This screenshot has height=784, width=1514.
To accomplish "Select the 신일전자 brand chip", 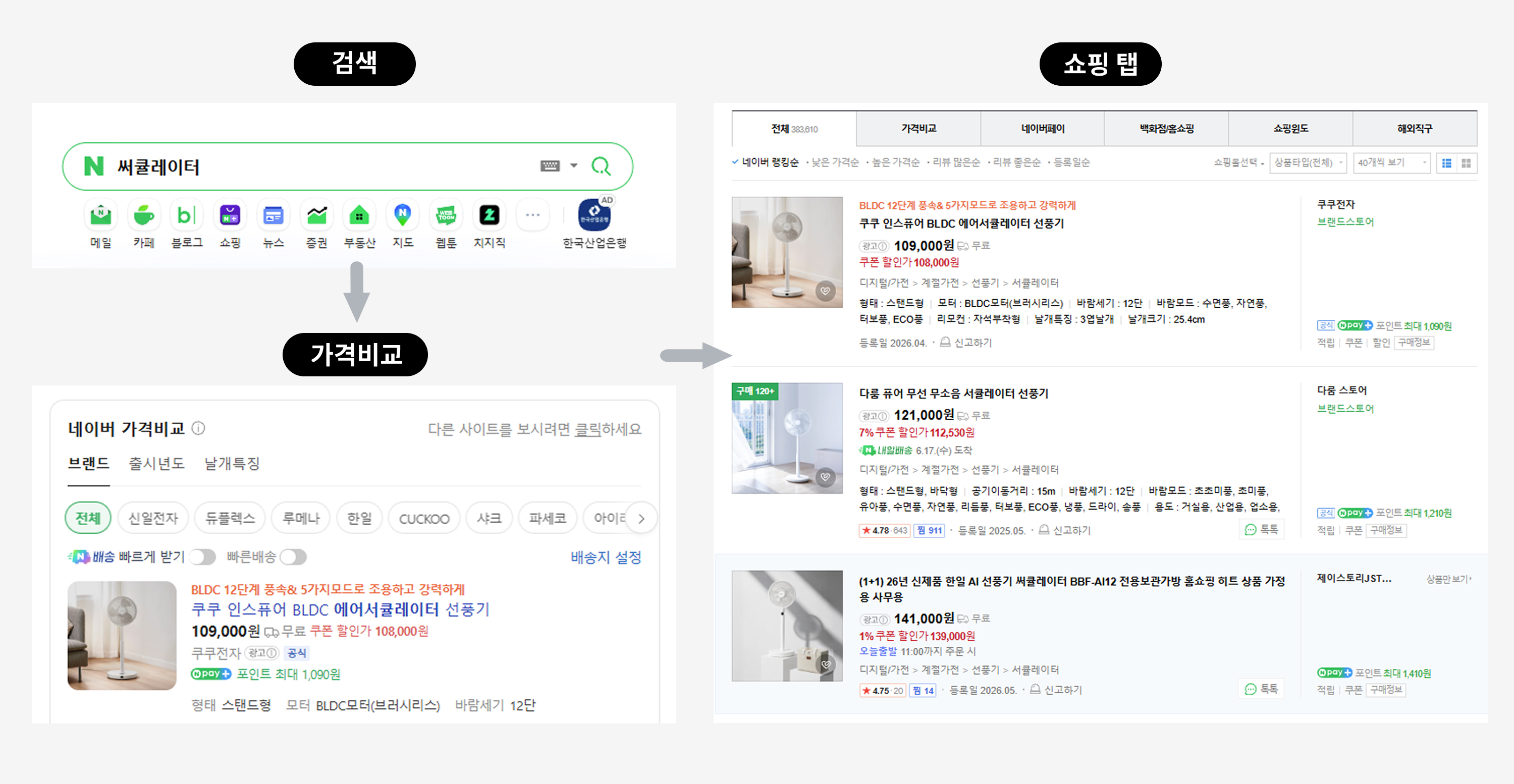I will (x=153, y=518).
